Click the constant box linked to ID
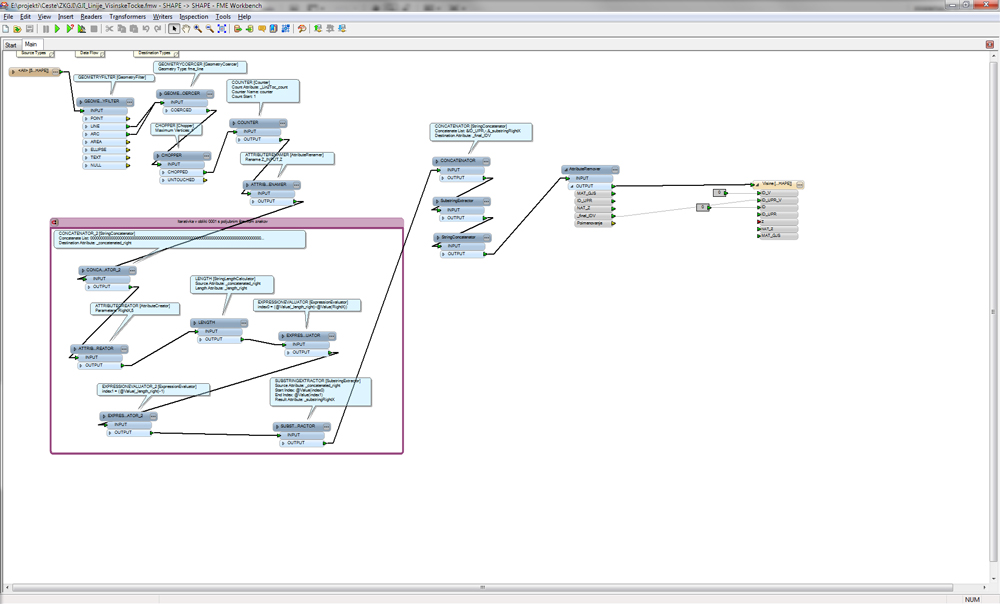The height and width of the screenshot is (604, 1000). [703, 207]
